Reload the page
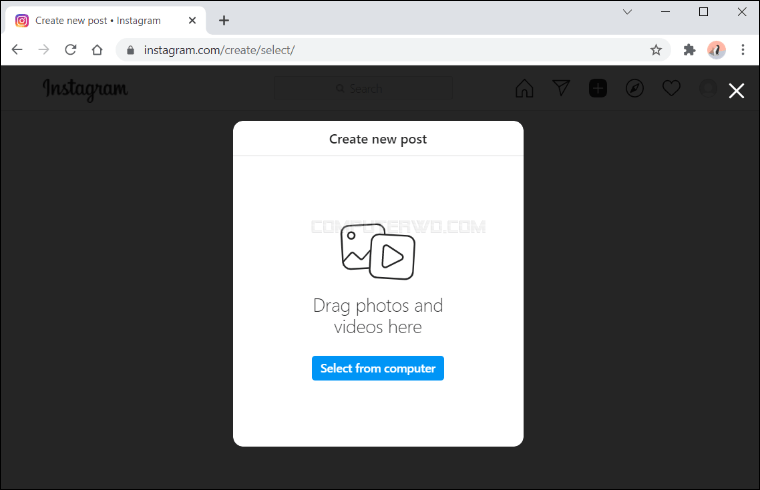Image resolution: width=760 pixels, height=490 pixels. click(x=71, y=49)
